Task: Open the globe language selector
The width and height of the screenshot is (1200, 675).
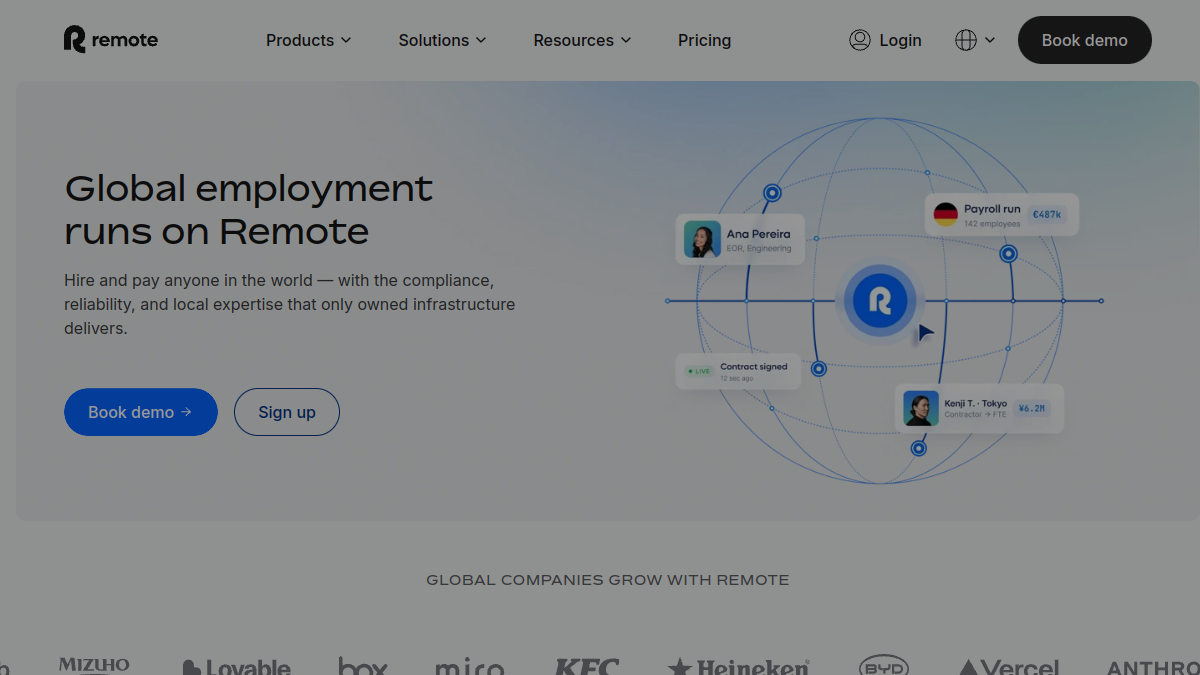Action: [966, 40]
